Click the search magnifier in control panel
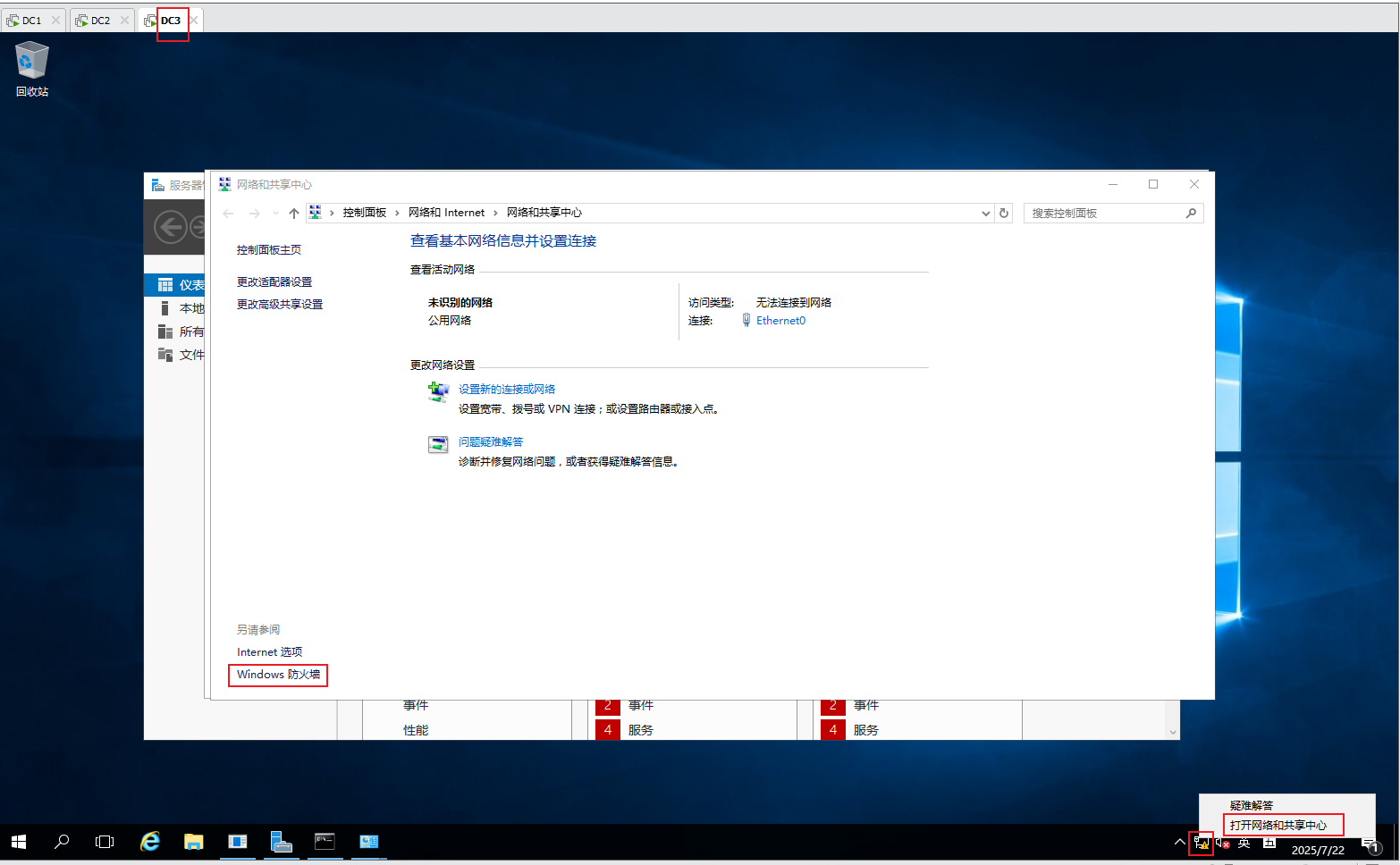1400x865 pixels. click(1191, 213)
